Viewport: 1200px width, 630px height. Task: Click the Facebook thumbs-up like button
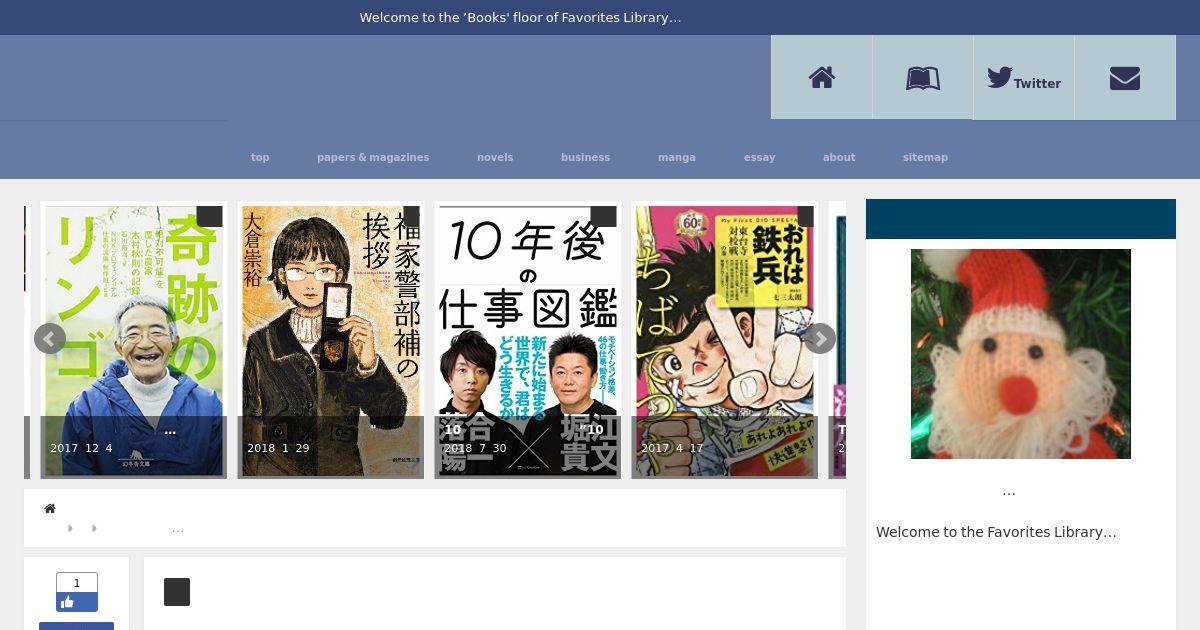(77, 602)
